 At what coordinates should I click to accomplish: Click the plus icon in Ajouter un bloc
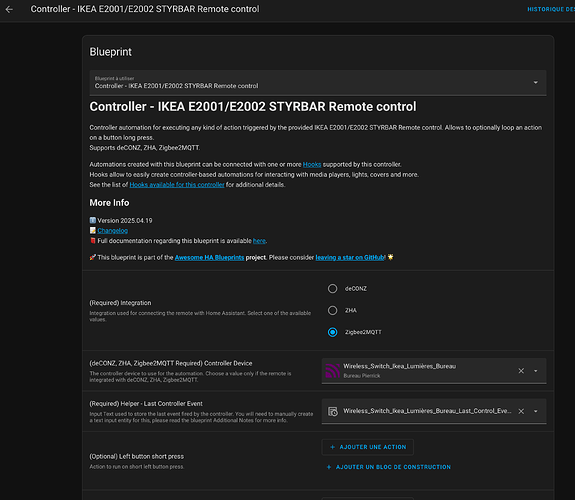329,467
